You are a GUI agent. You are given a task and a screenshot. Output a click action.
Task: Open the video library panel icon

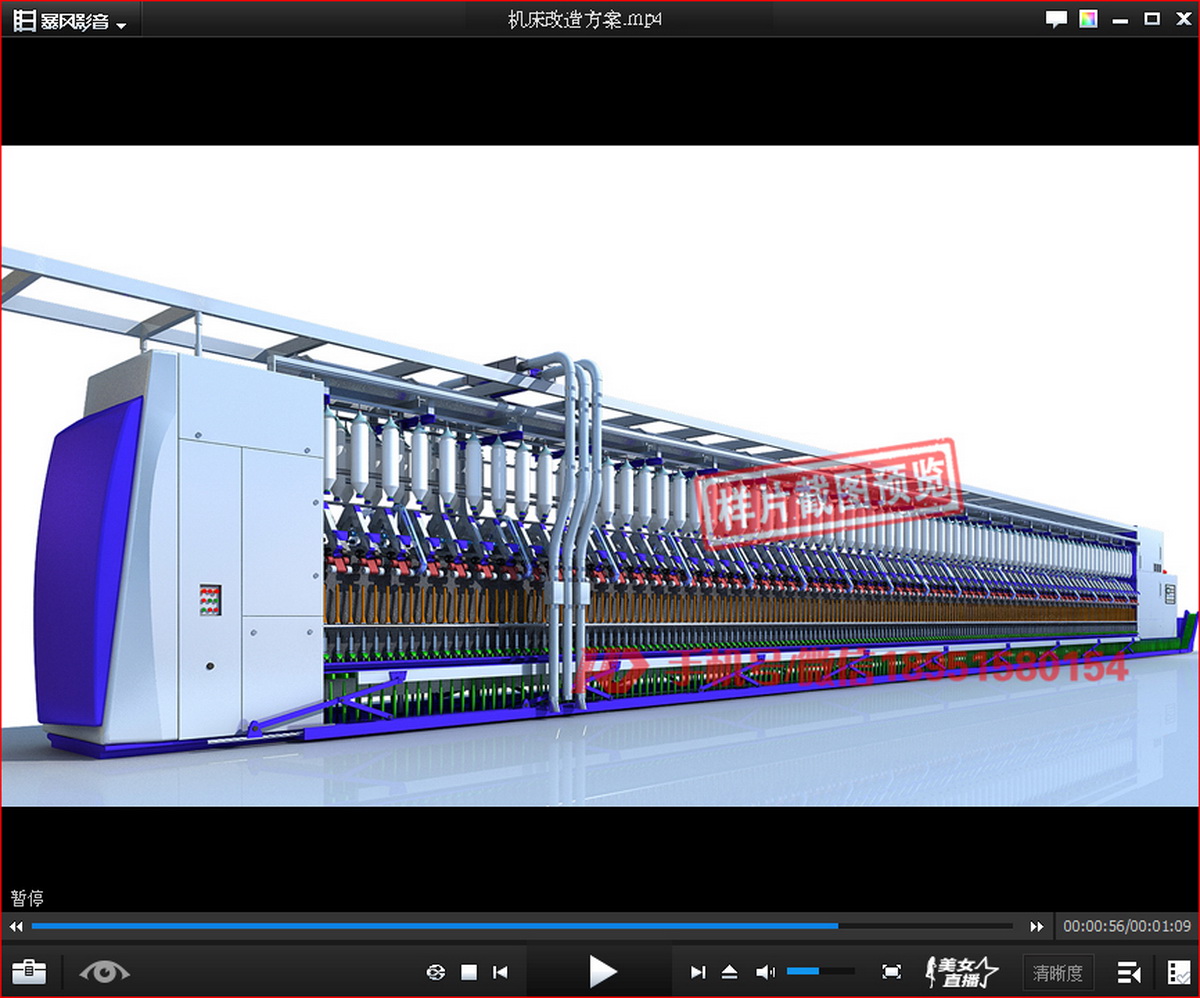tap(1178, 971)
